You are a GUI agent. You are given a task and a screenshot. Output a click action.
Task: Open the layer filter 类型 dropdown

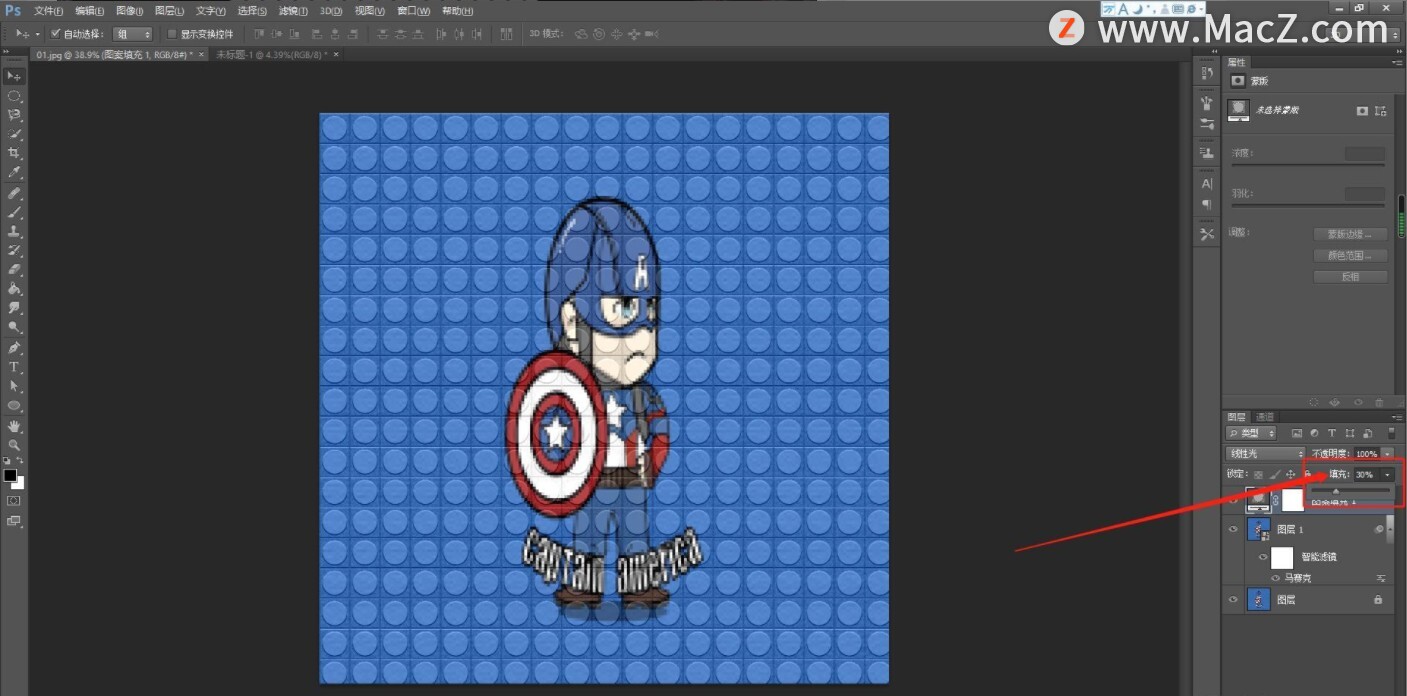[x=1251, y=433]
